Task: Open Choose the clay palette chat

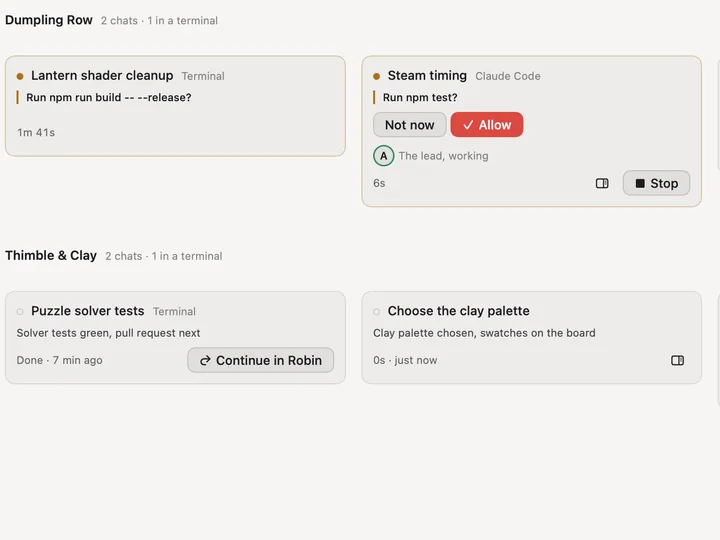Action: (458, 311)
